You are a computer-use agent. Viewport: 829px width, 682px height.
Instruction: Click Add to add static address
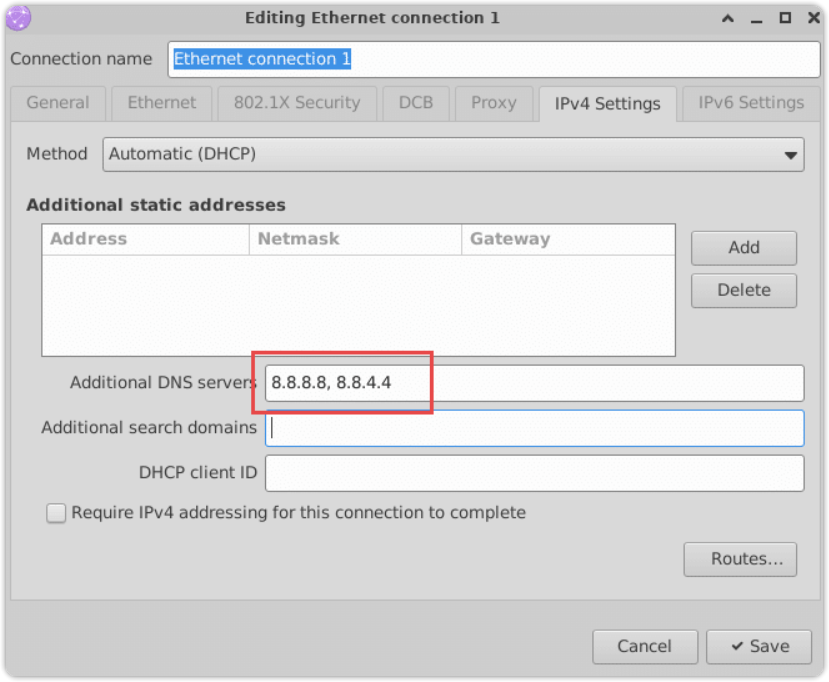pos(743,248)
